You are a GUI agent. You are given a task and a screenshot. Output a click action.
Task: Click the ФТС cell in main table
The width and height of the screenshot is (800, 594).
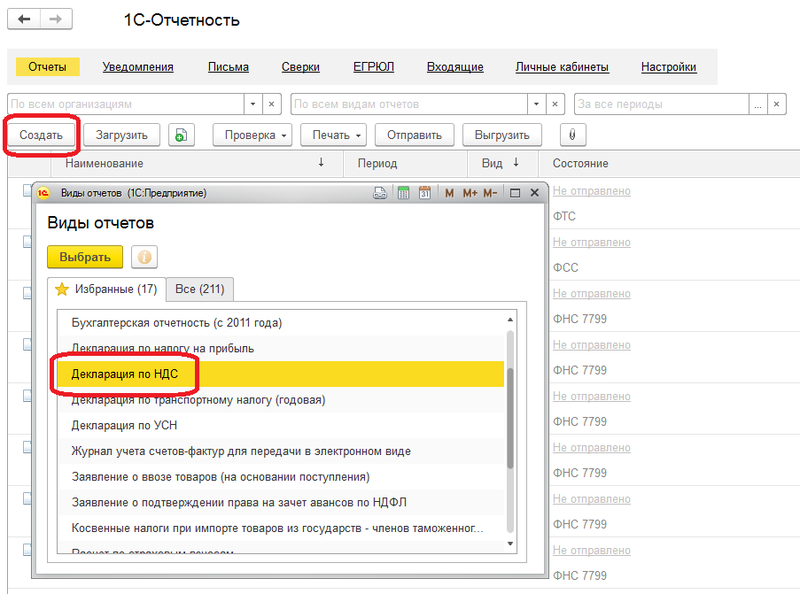click(x=564, y=216)
